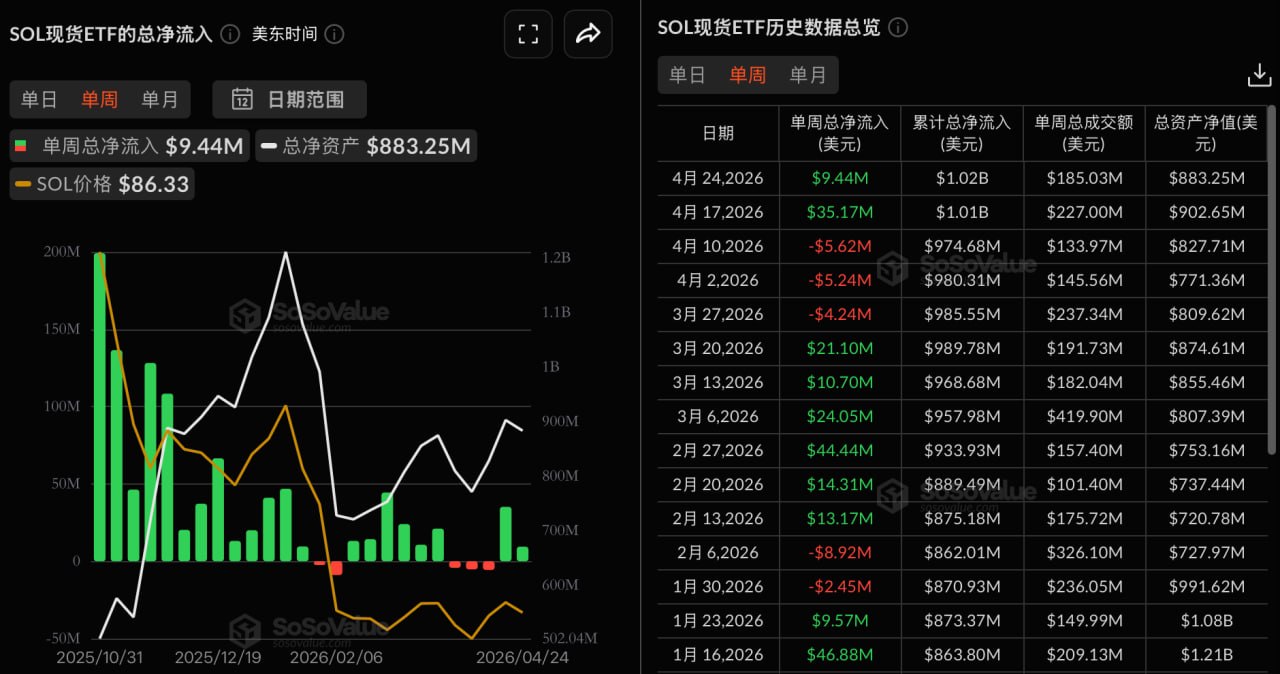Click the 总资产净值 column header
Viewport: 1280px width, 674px height.
(1206, 133)
